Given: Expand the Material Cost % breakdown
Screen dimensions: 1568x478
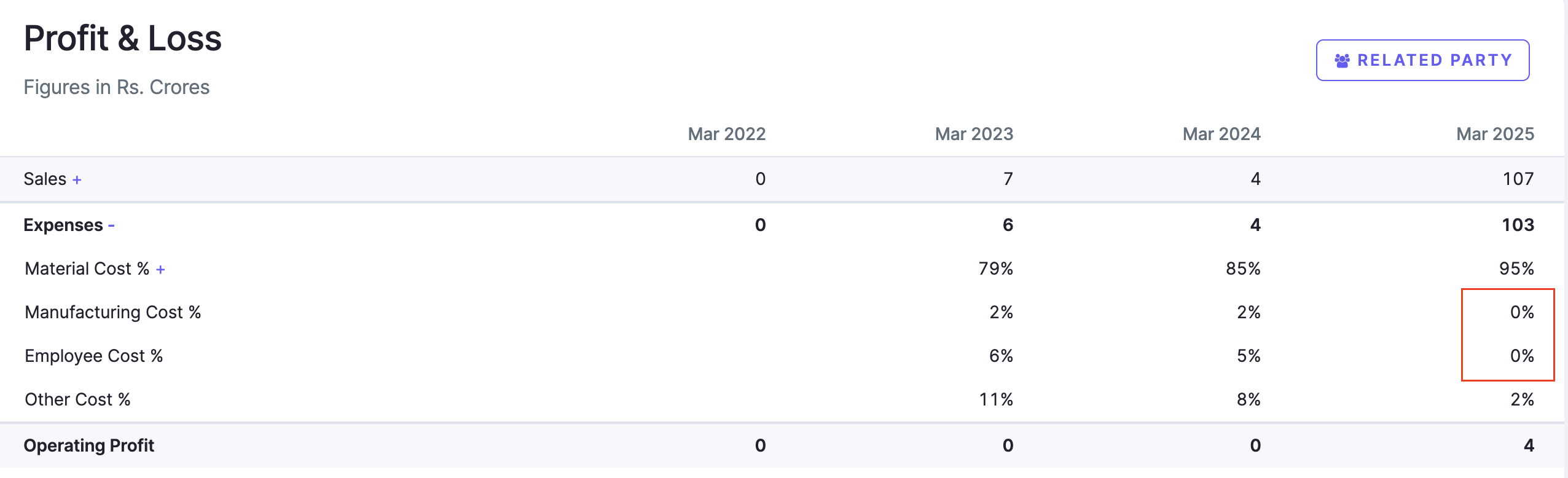Looking at the screenshot, I should (x=160, y=270).
